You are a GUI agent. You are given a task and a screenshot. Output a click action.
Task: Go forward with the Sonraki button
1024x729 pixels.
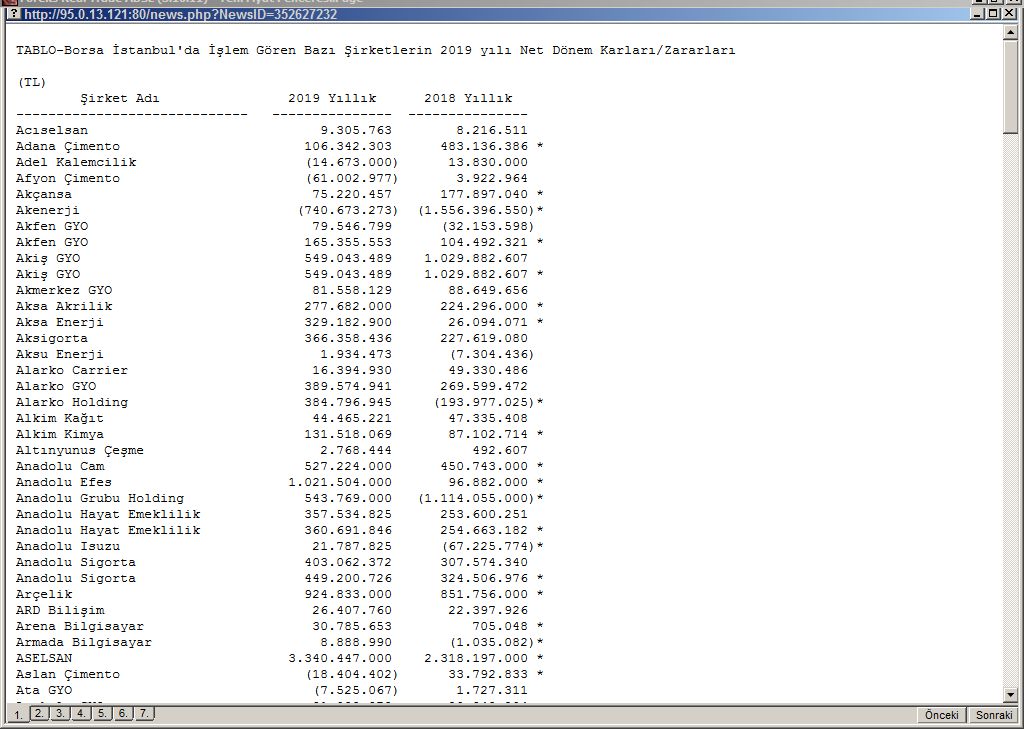(x=994, y=715)
